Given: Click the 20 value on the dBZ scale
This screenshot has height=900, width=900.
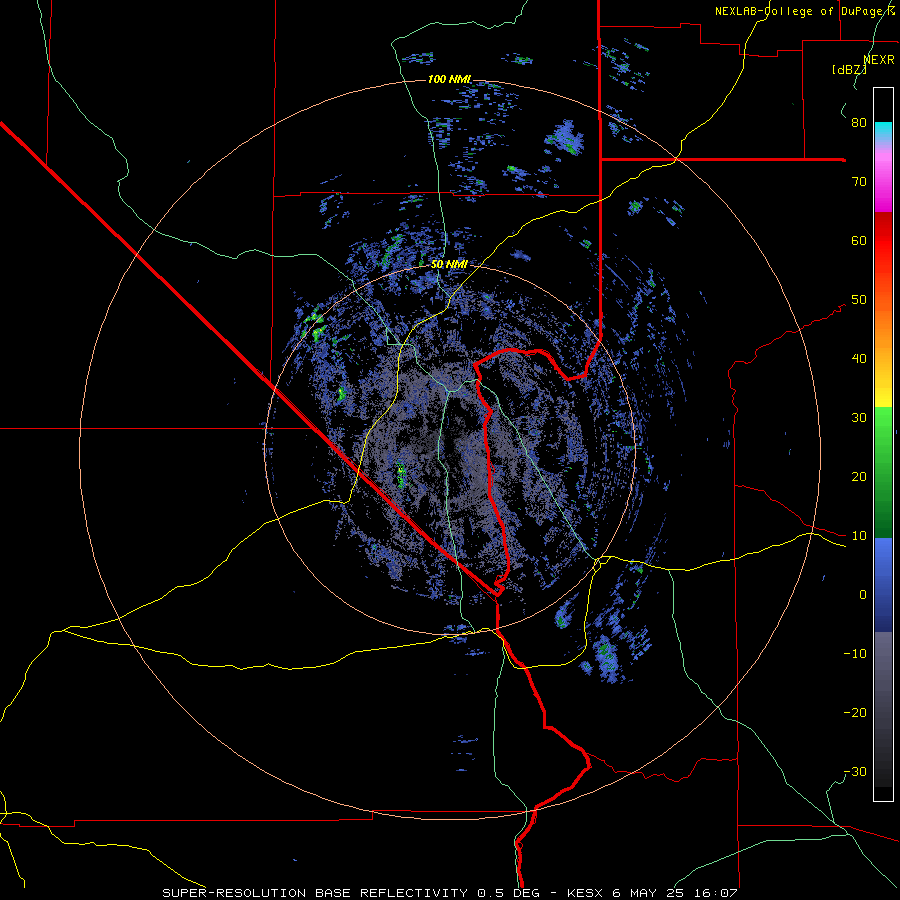Looking at the screenshot, I should click(859, 476).
